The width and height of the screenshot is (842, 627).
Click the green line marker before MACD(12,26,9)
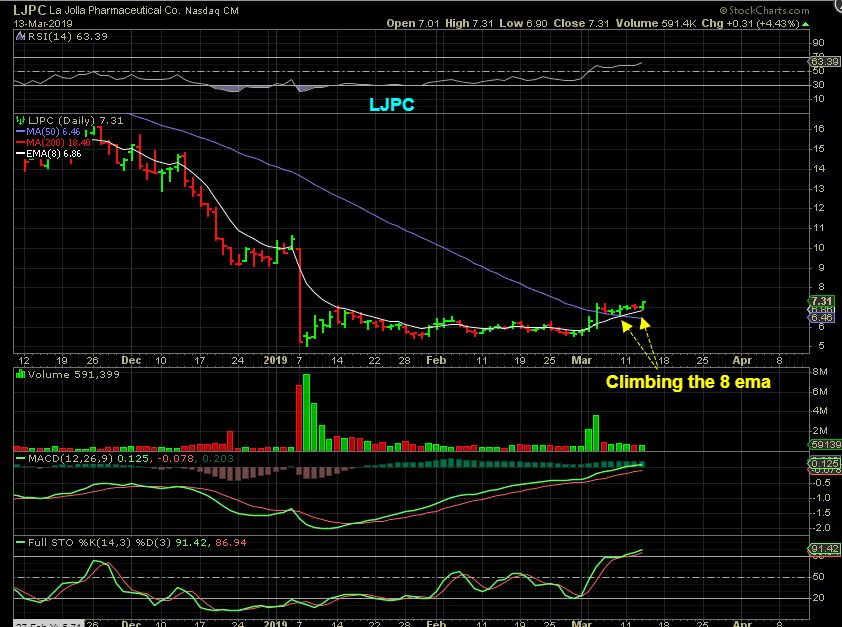click(21, 459)
